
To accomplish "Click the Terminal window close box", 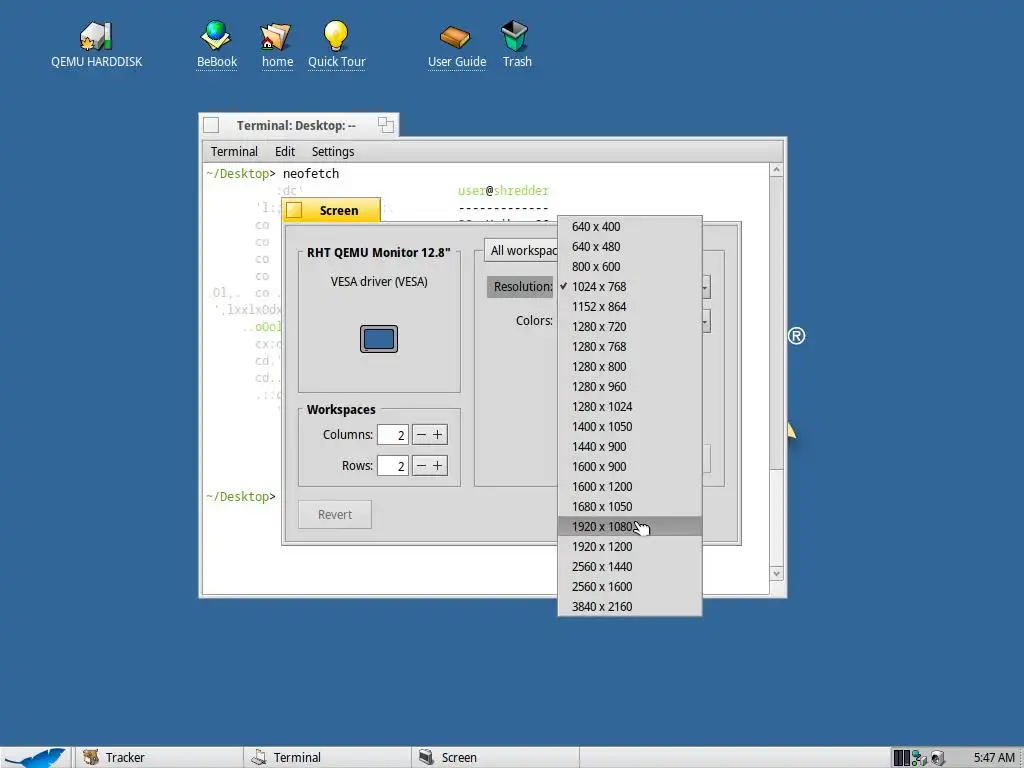I will point(211,125).
